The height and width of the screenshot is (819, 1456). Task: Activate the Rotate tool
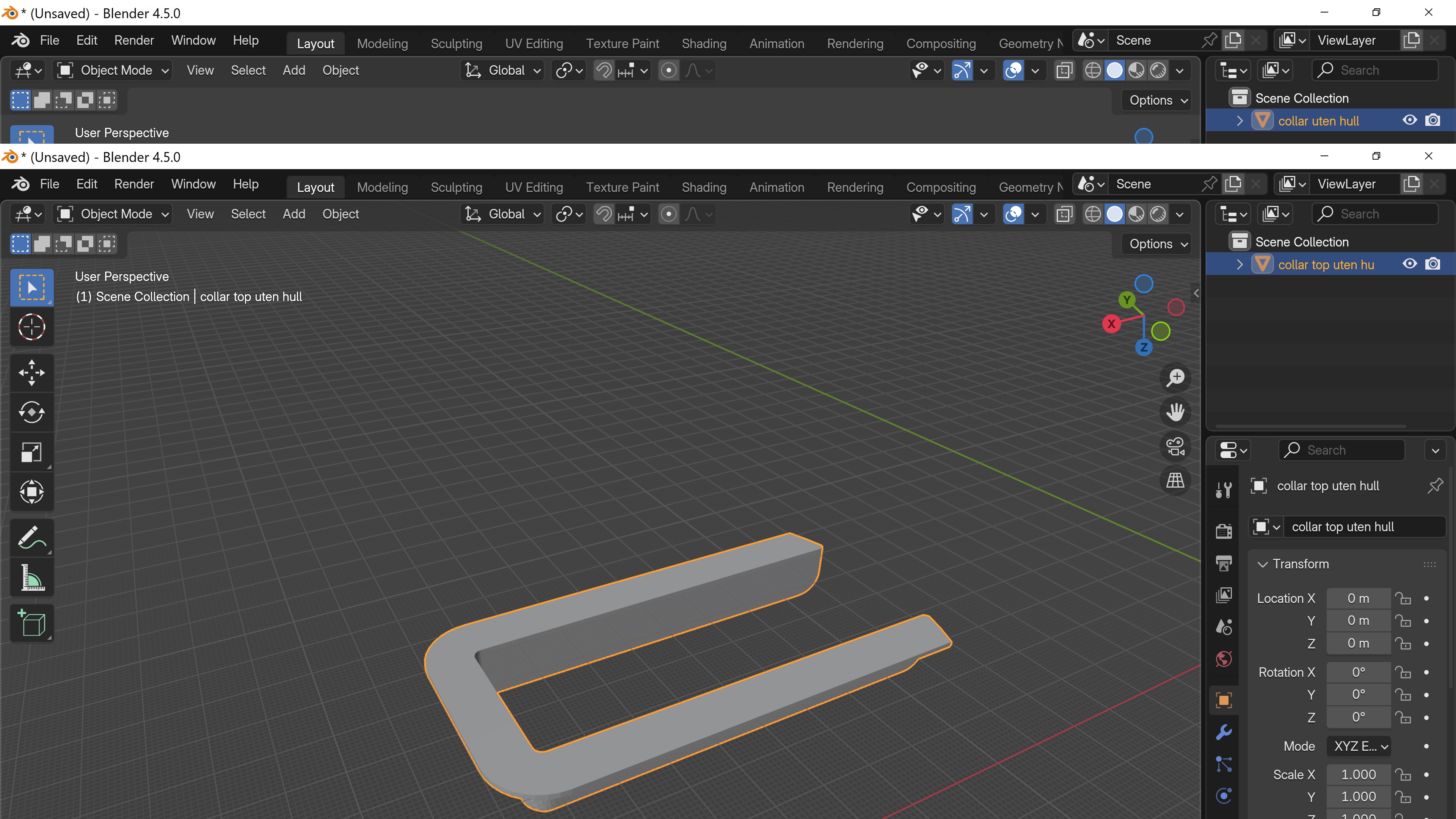coord(31,412)
